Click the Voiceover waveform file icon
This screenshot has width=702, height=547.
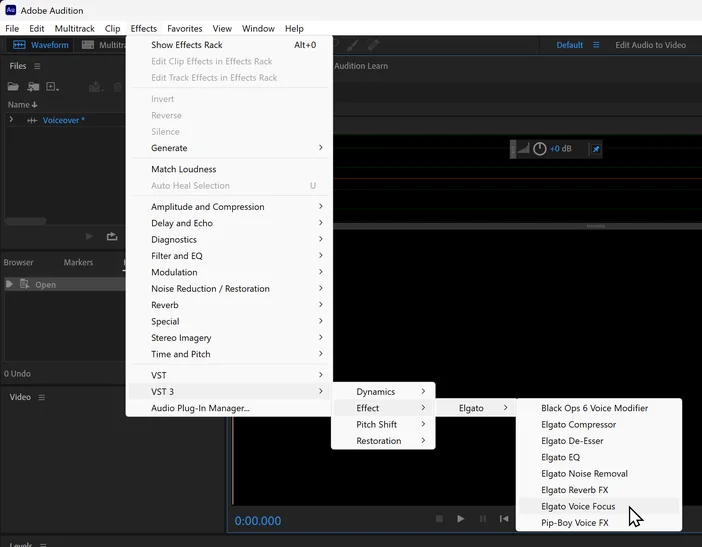(32, 120)
